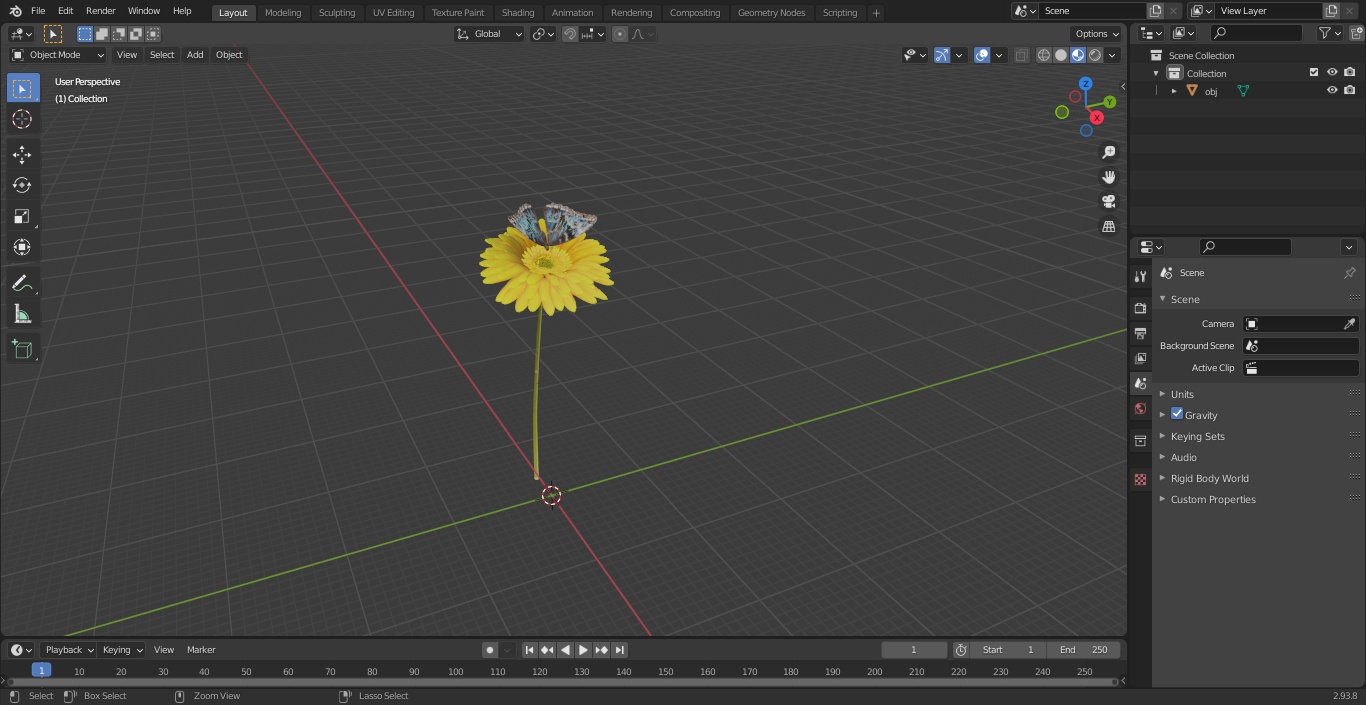Screen dimensions: 1366x705
Task: Select the Annotate tool
Action: pyautogui.click(x=22, y=284)
